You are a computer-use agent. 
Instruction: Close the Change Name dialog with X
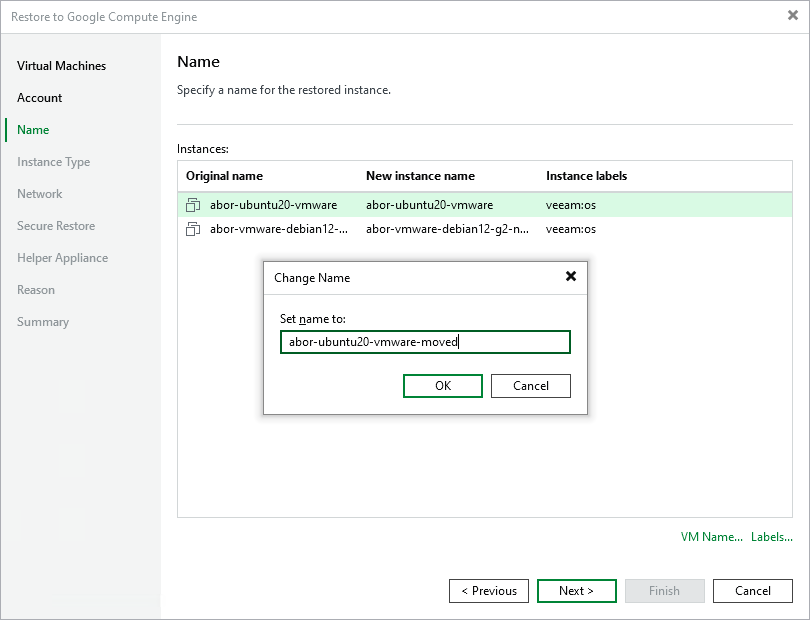coord(571,276)
